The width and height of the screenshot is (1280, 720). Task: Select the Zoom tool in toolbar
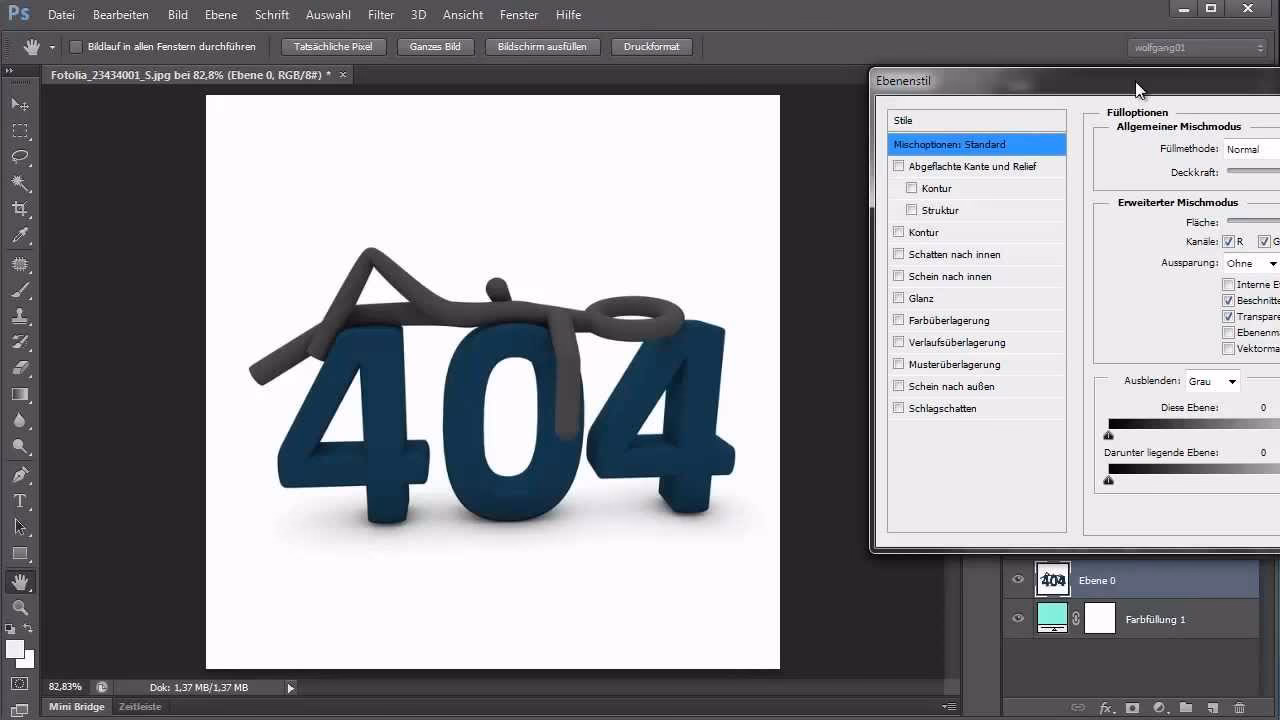[x=20, y=607]
